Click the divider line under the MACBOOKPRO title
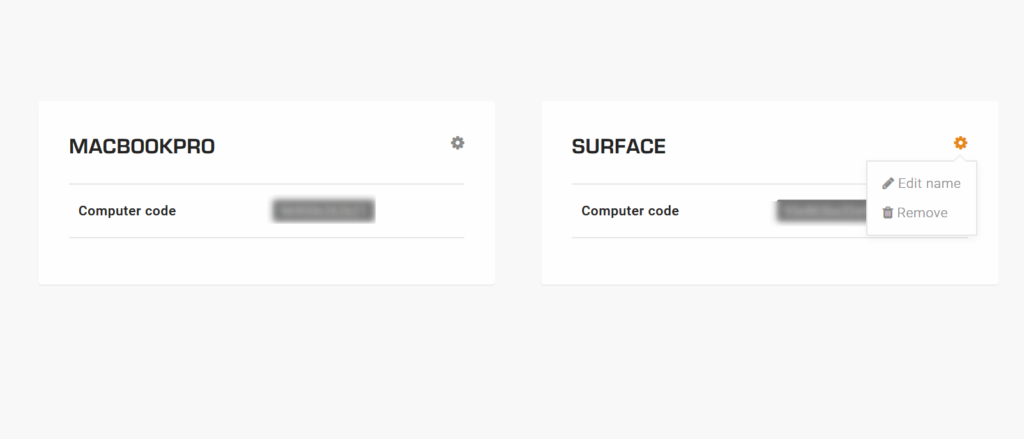The width and height of the screenshot is (1024, 439). point(266,184)
